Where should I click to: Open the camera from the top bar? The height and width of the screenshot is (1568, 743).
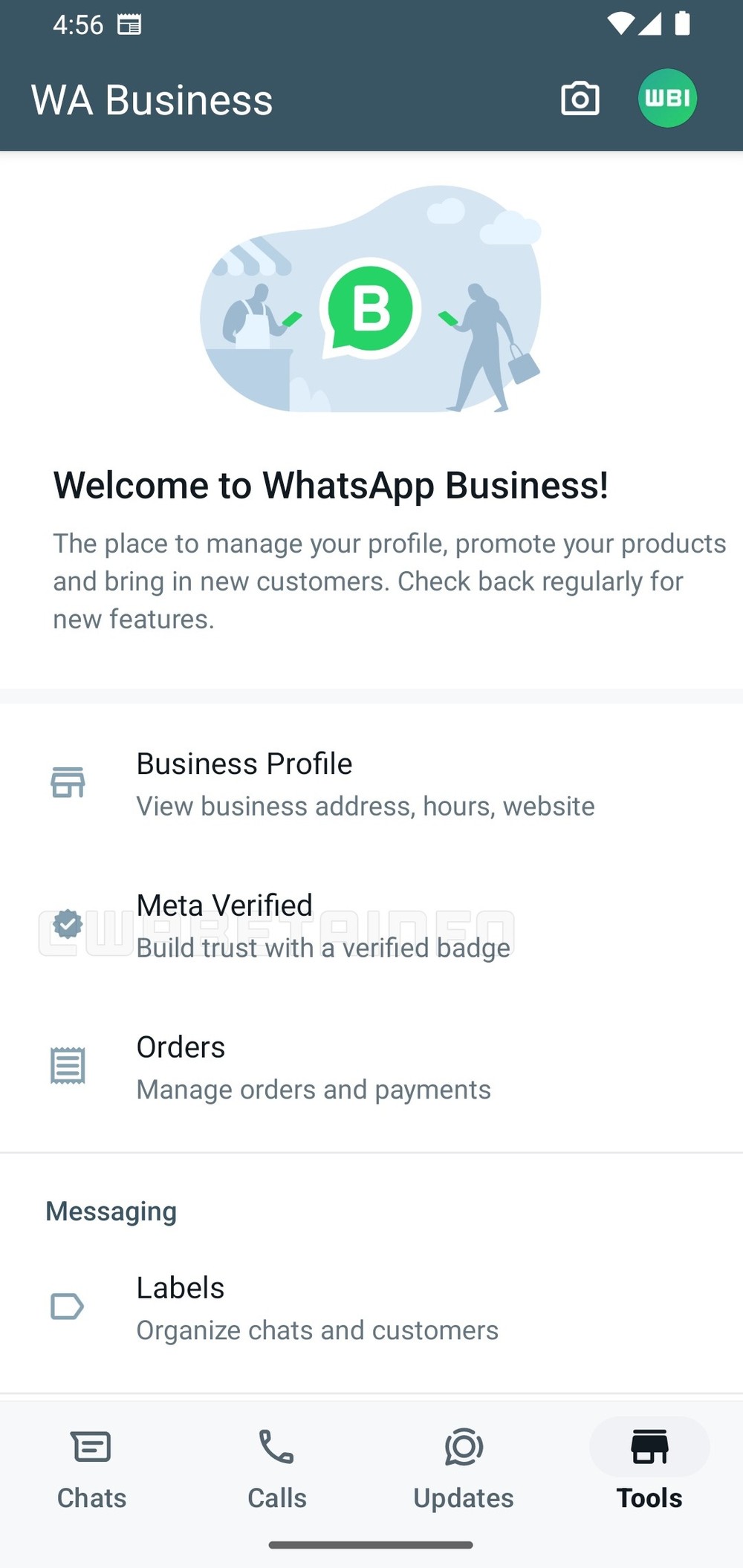click(x=580, y=99)
